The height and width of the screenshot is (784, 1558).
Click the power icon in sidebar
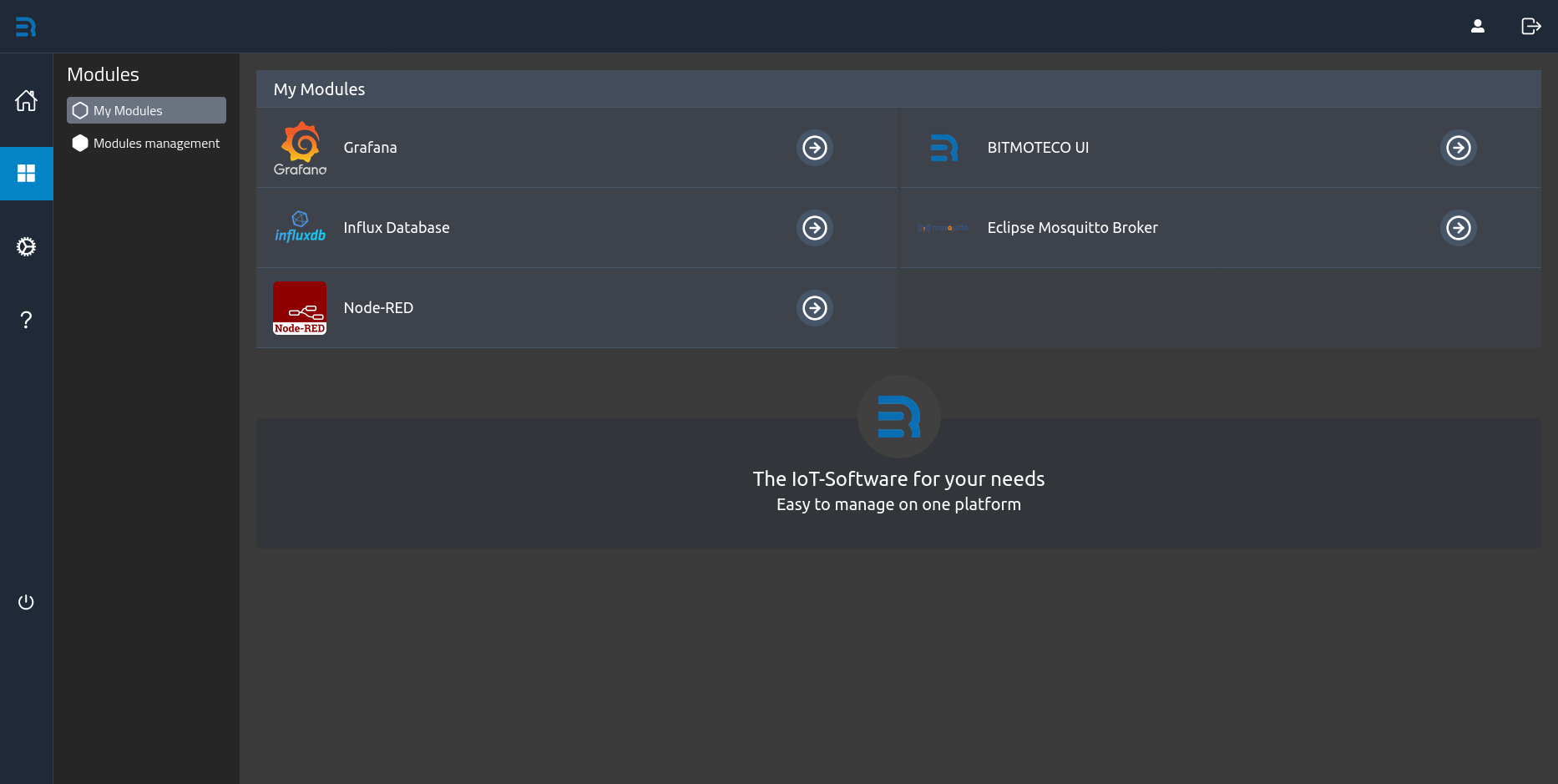pos(27,602)
